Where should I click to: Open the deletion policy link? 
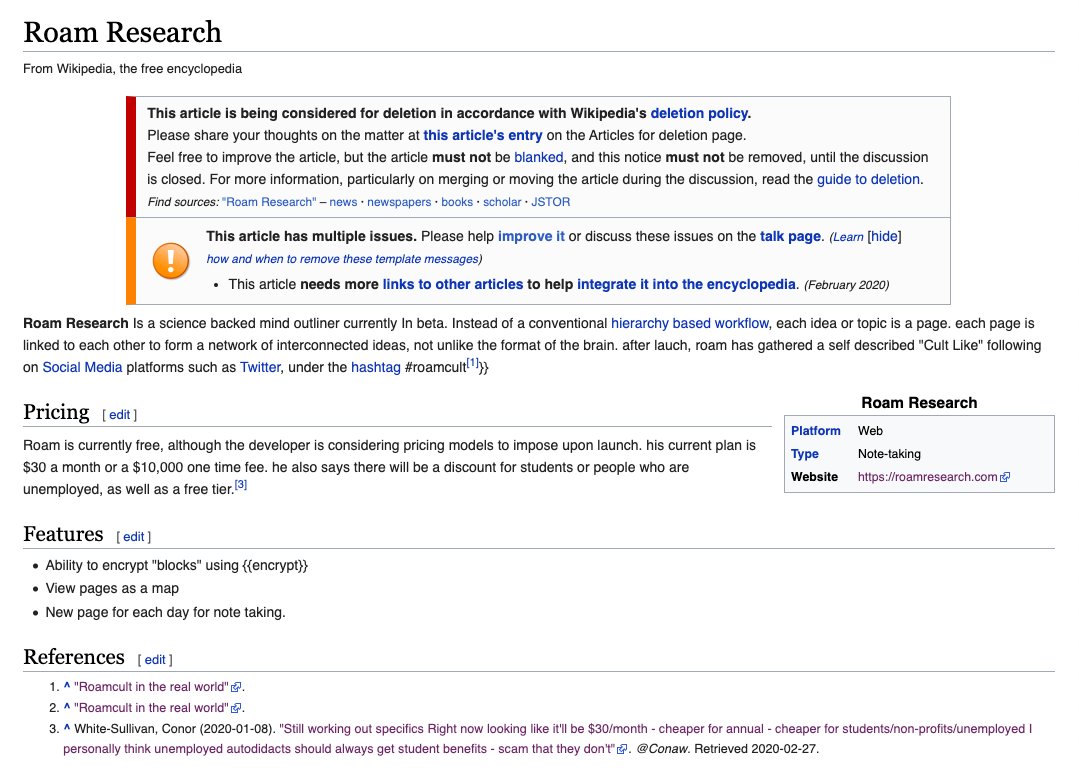pos(699,114)
